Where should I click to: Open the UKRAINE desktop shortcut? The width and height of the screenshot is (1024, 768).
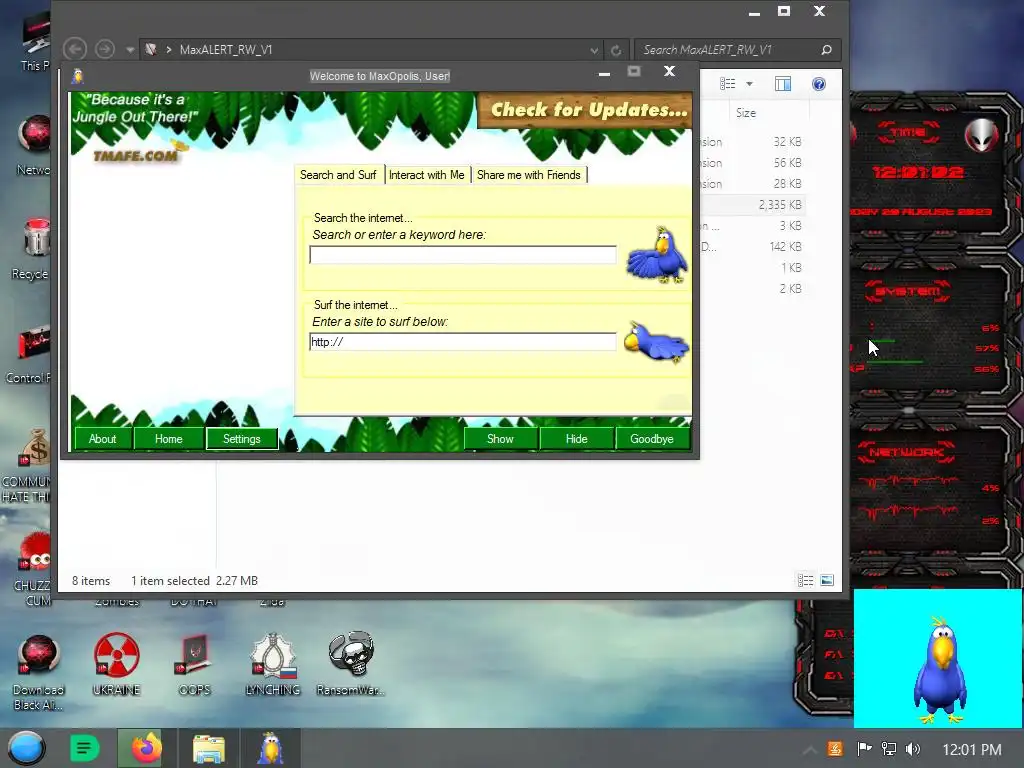tap(116, 664)
